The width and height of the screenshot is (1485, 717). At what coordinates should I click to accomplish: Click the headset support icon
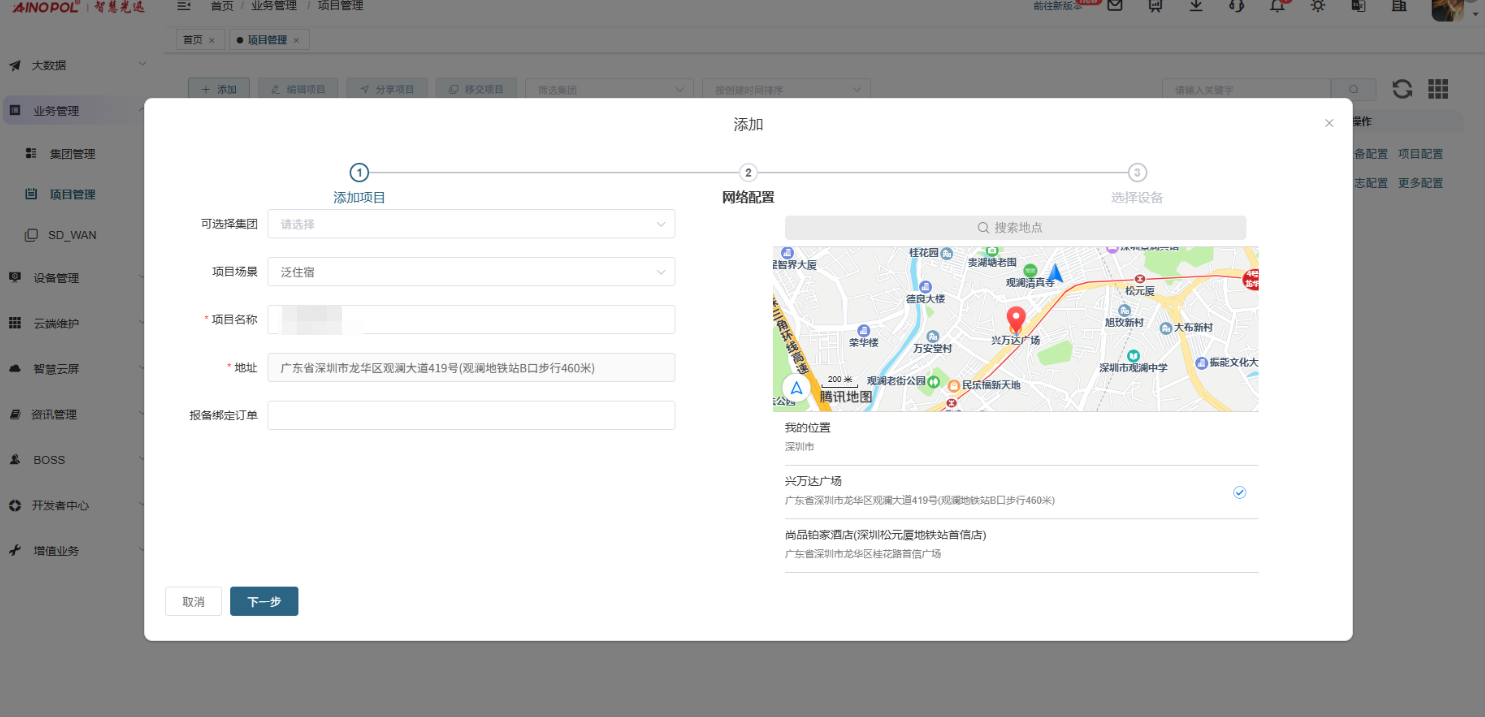tap(1237, 6)
